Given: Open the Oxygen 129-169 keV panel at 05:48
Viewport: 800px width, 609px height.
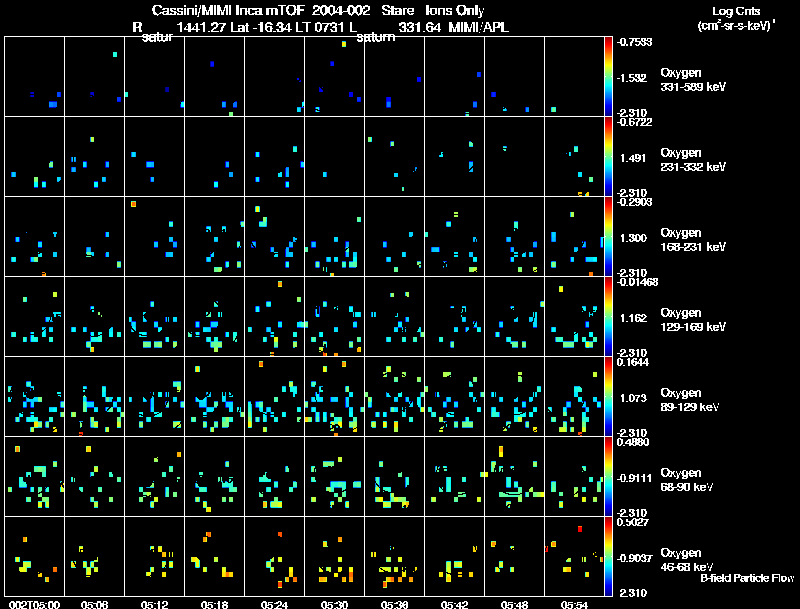Looking at the screenshot, I should coord(514,317).
